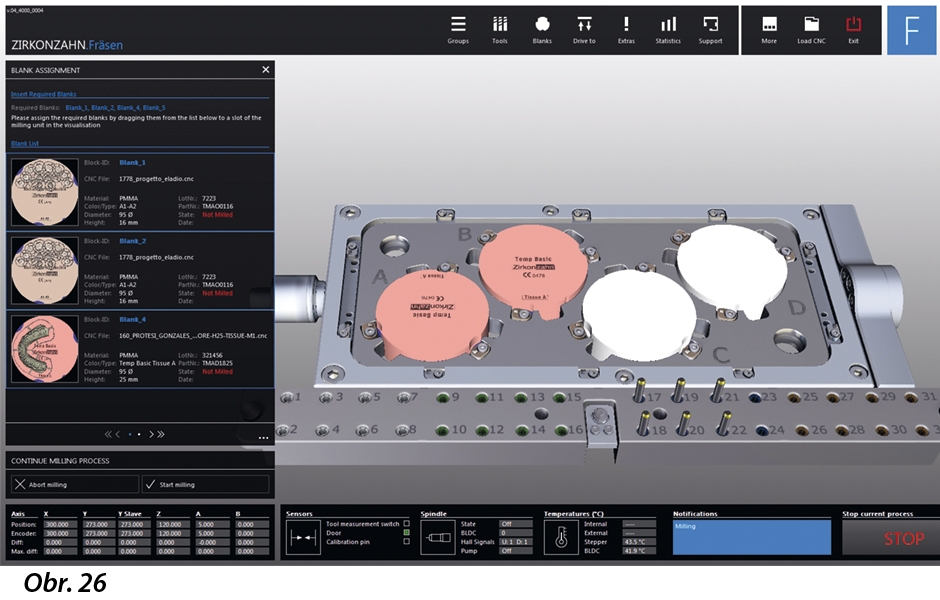Open the Groups menu icon

(458, 29)
